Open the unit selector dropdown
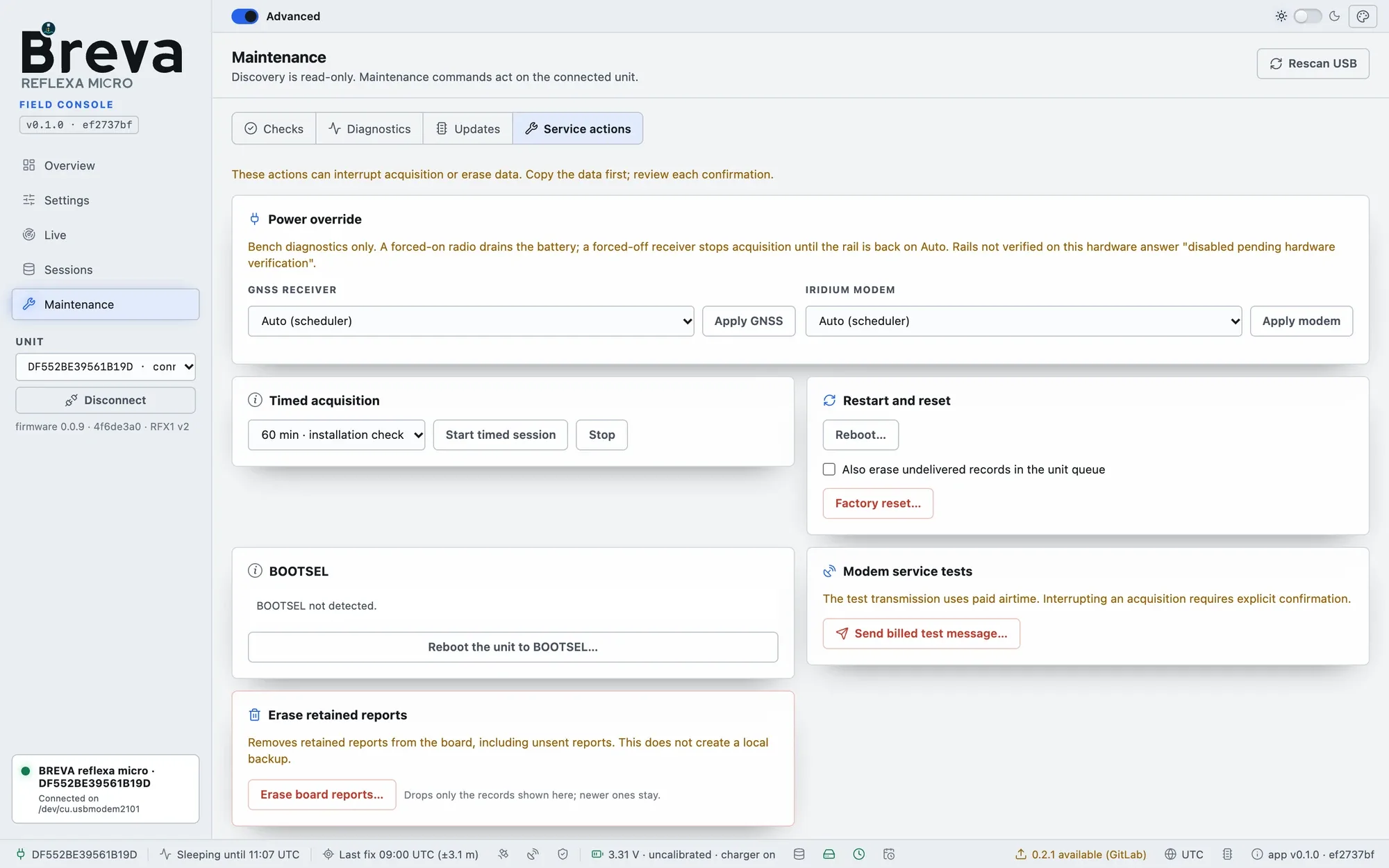The width and height of the screenshot is (1389, 868). point(106,367)
